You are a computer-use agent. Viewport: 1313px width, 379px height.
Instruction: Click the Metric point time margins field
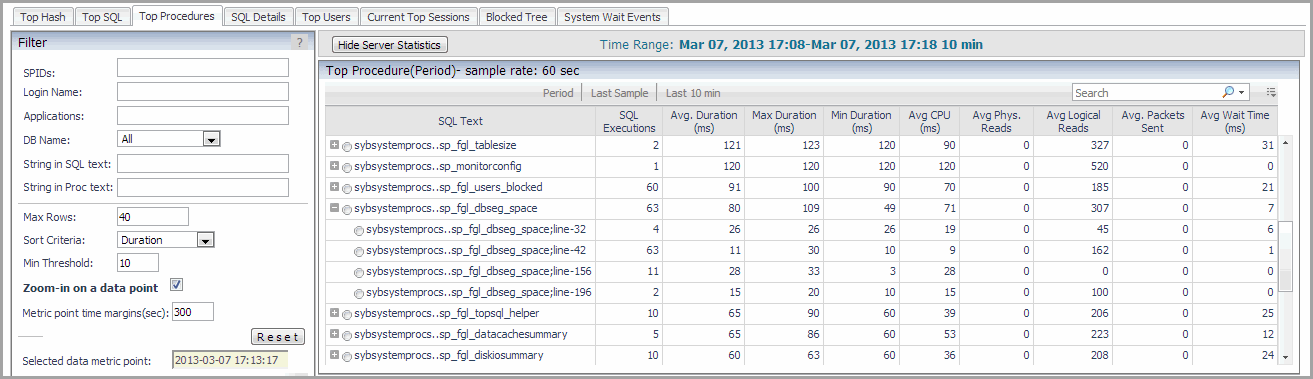pos(193,312)
